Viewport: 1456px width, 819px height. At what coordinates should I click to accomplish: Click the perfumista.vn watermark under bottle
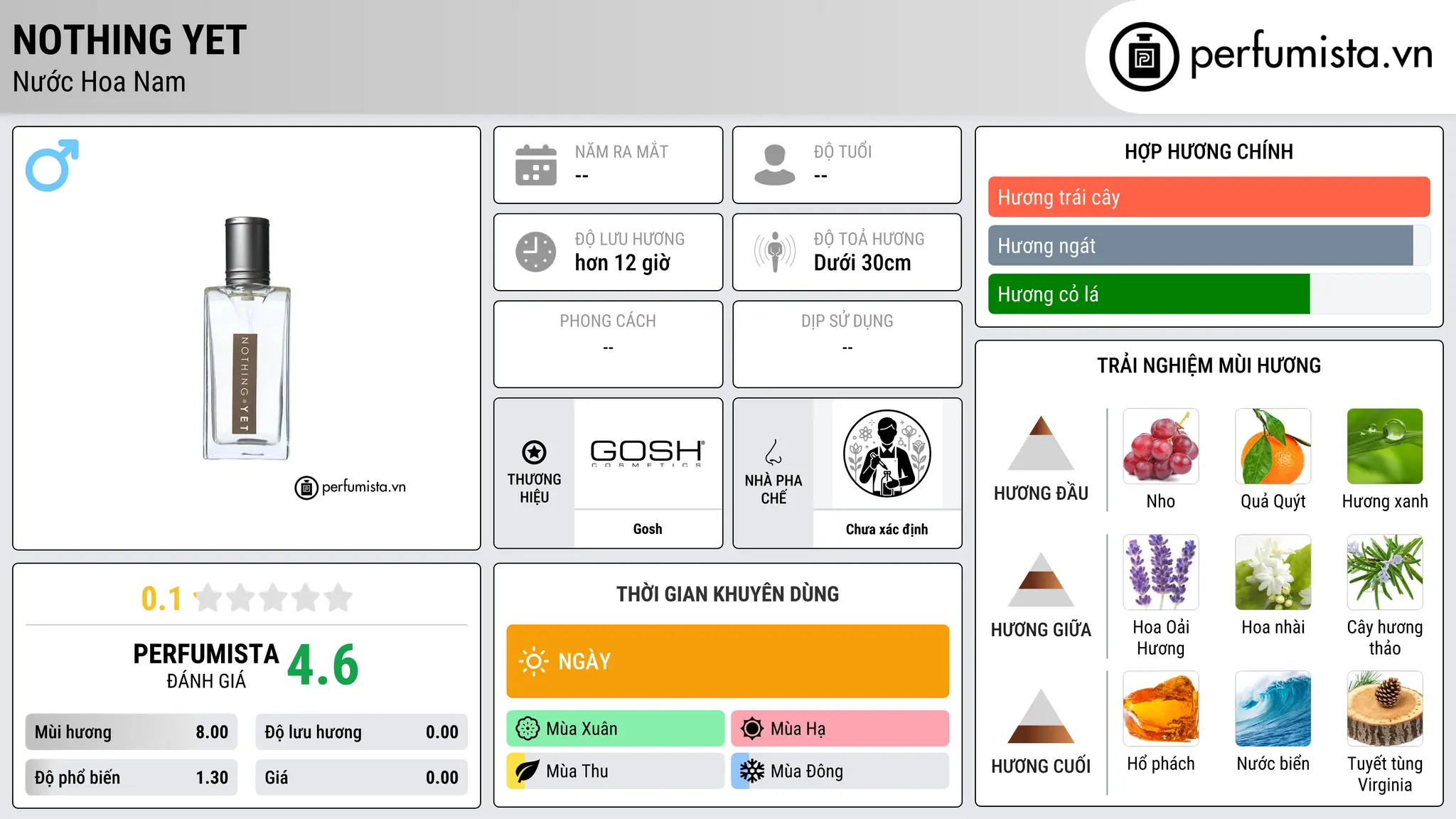tap(350, 488)
